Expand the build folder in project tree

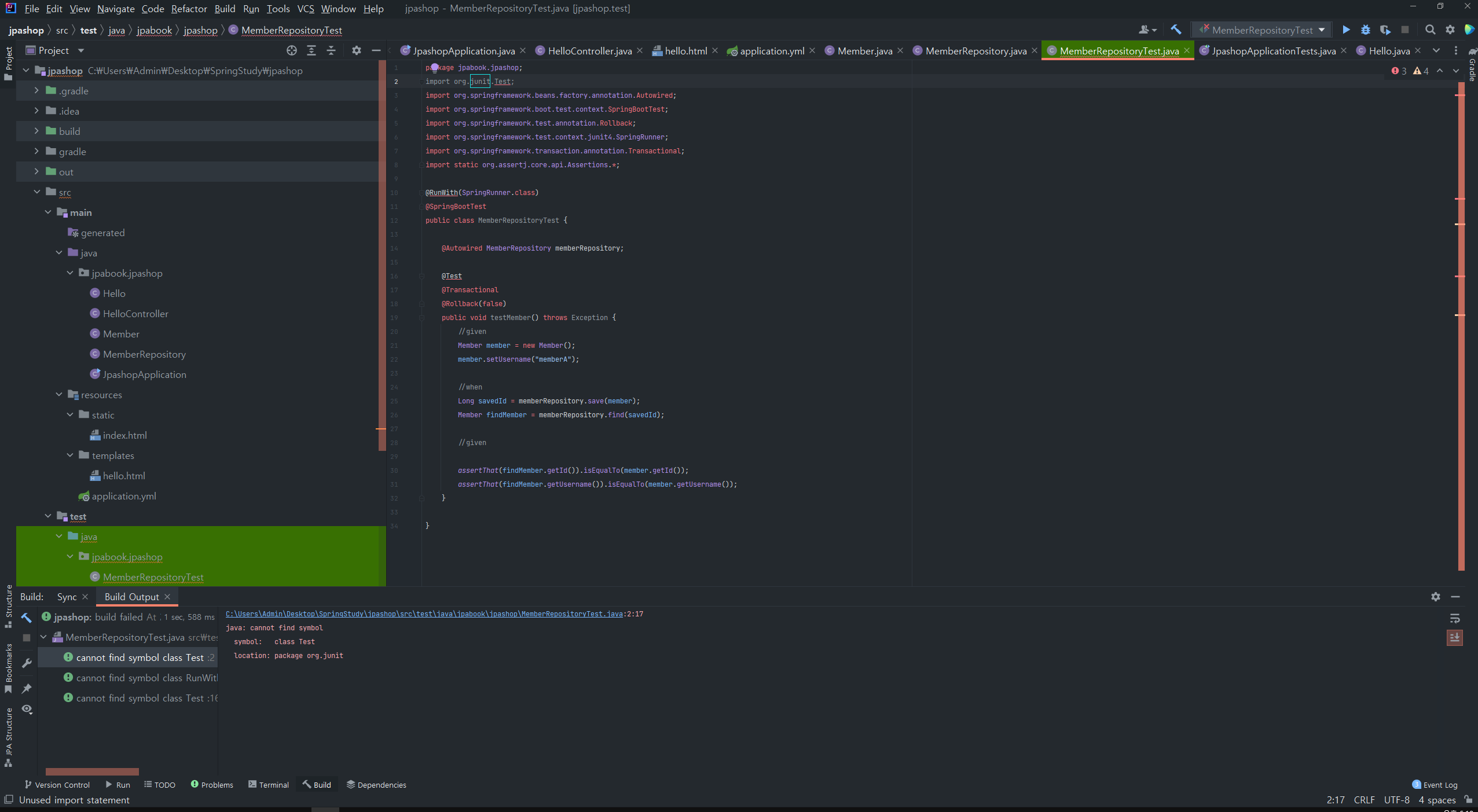tap(36, 131)
